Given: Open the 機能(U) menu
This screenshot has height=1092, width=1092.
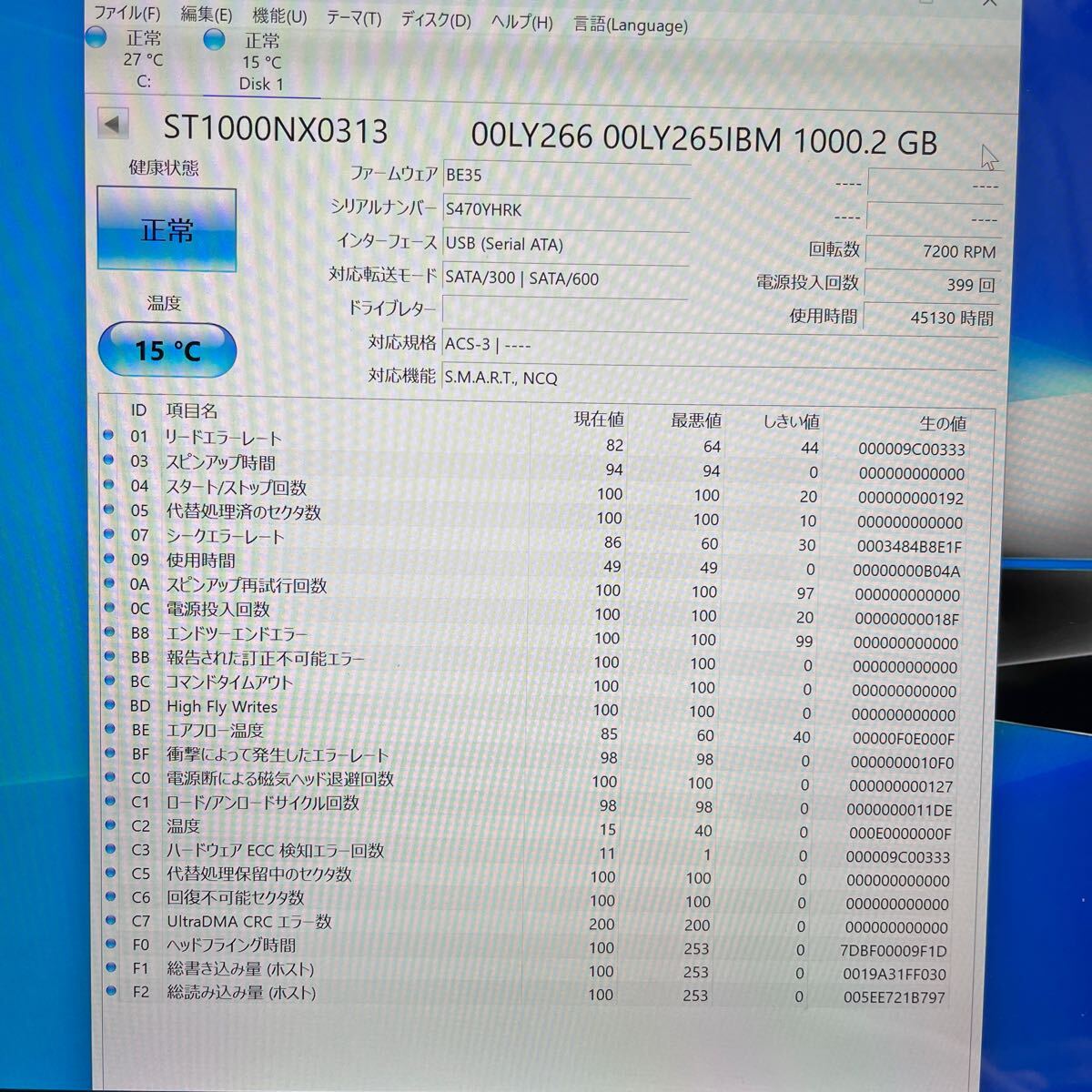Looking at the screenshot, I should [279, 16].
